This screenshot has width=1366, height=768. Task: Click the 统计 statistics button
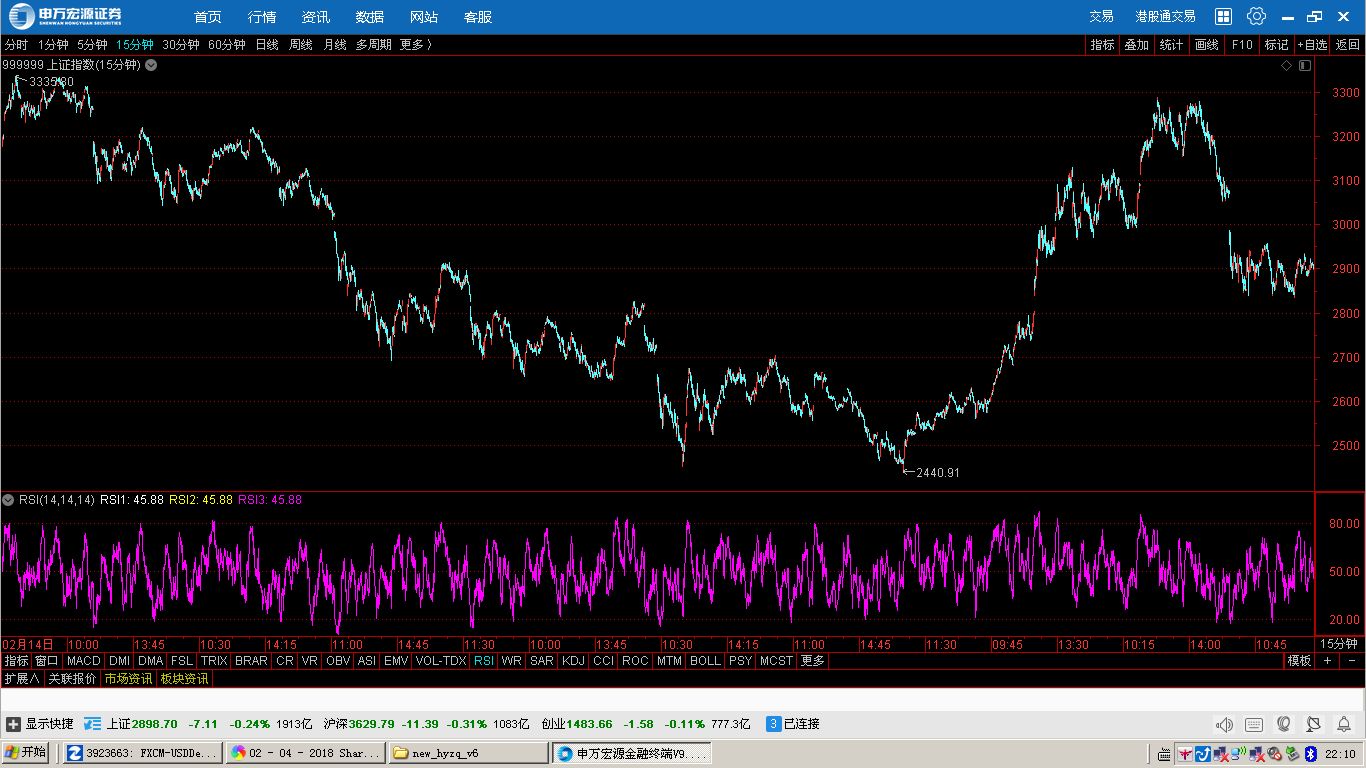[x=1171, y=45]
